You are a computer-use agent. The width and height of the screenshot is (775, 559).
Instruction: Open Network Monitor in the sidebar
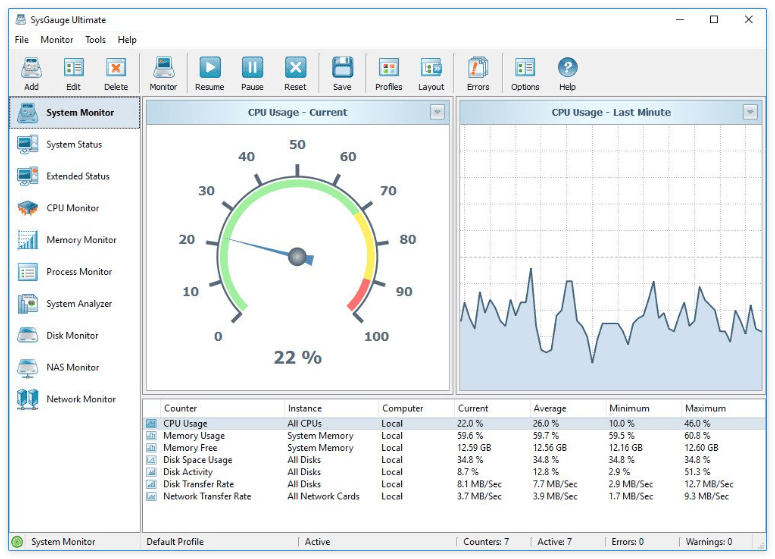click(75, 399)
